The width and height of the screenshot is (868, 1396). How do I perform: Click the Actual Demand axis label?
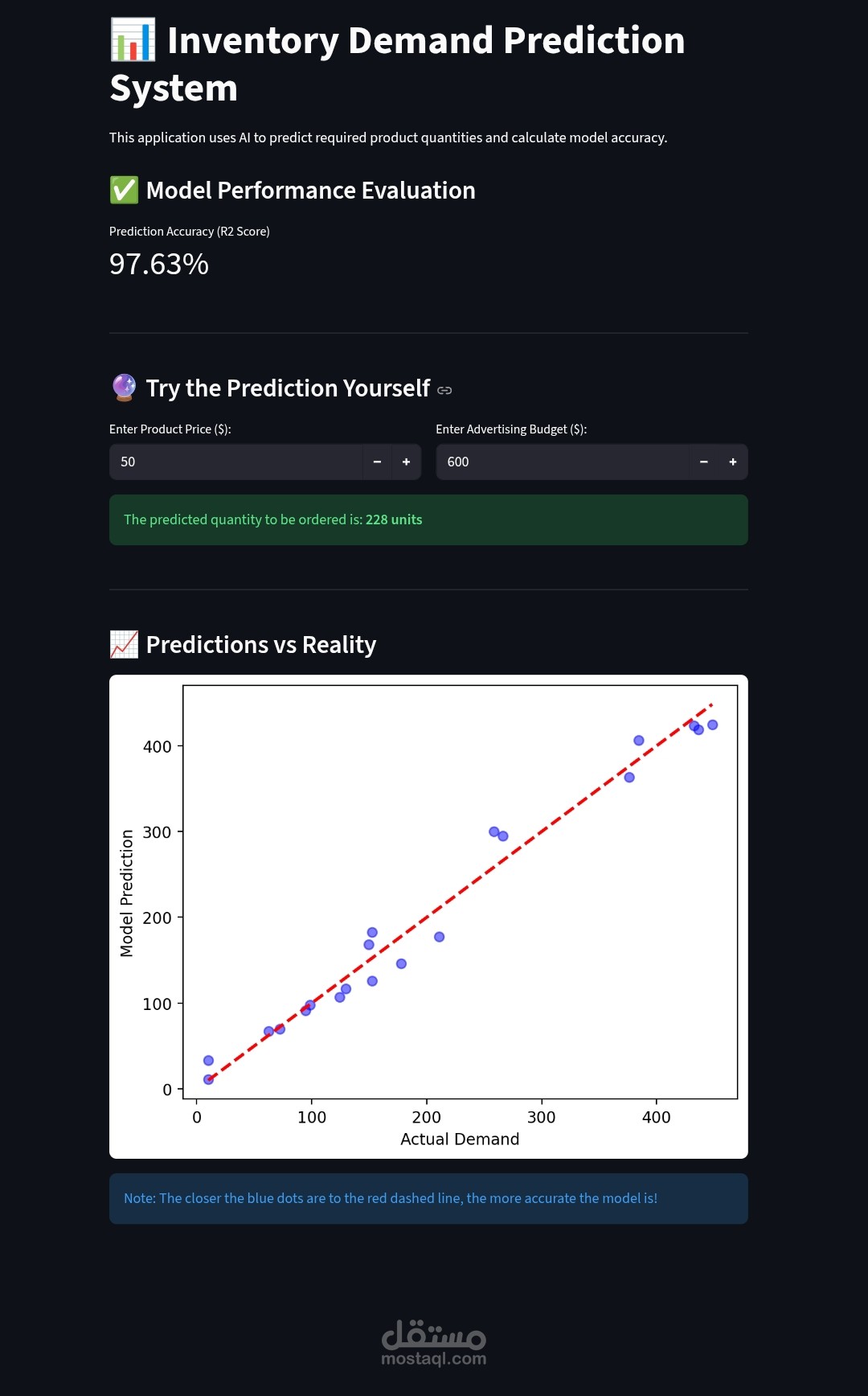(x=460, y=1139)
